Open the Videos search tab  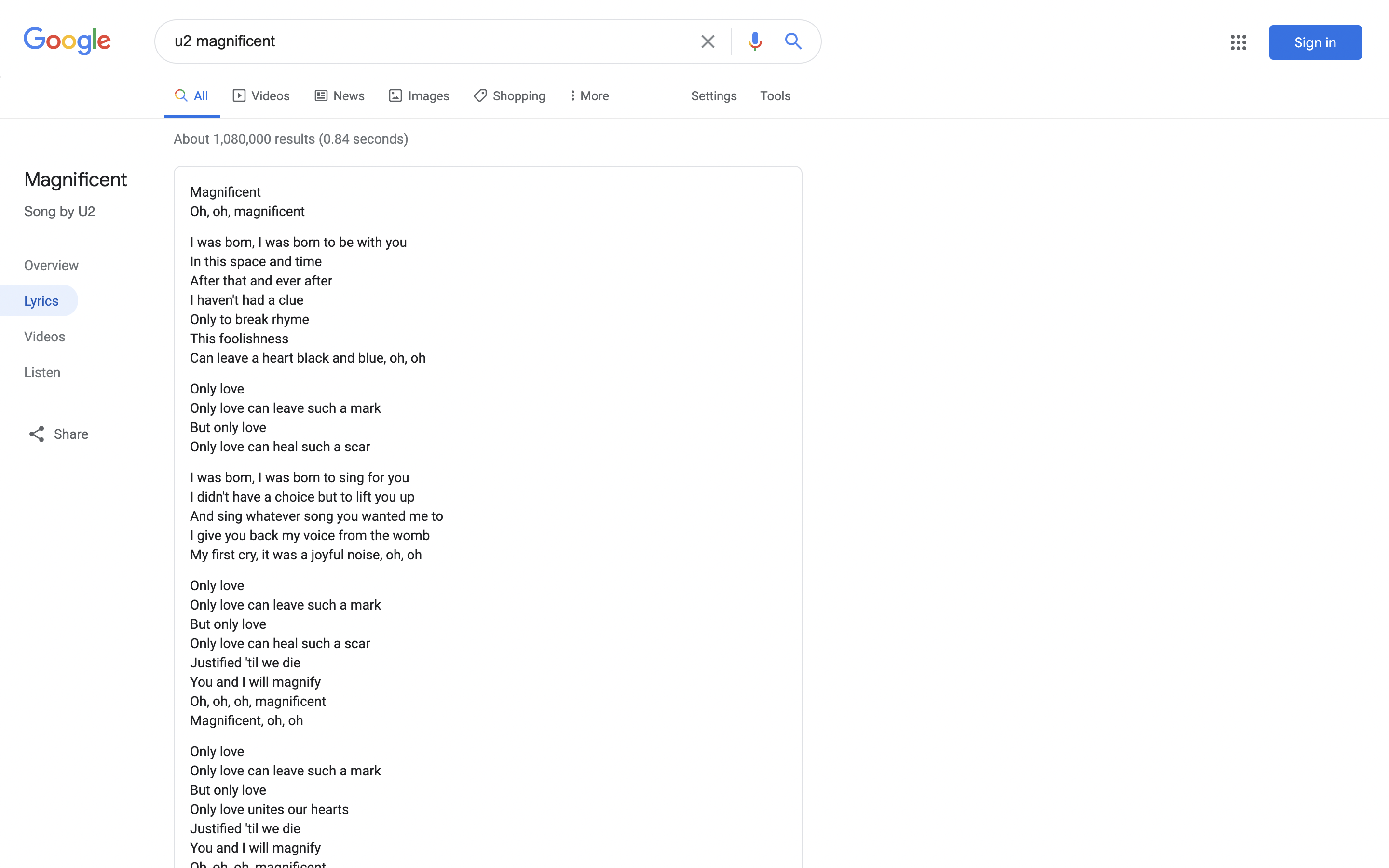click(x=261, y=96)
